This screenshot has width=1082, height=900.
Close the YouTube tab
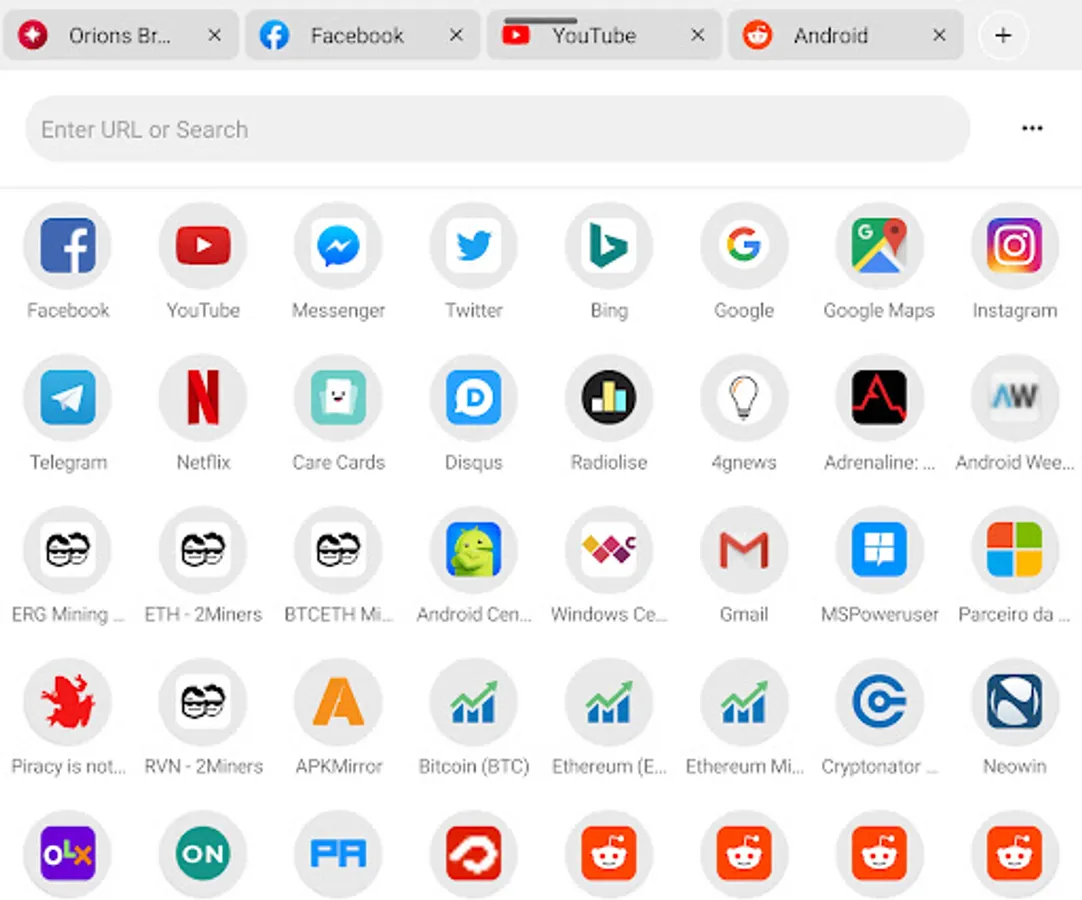click(698, 35)
